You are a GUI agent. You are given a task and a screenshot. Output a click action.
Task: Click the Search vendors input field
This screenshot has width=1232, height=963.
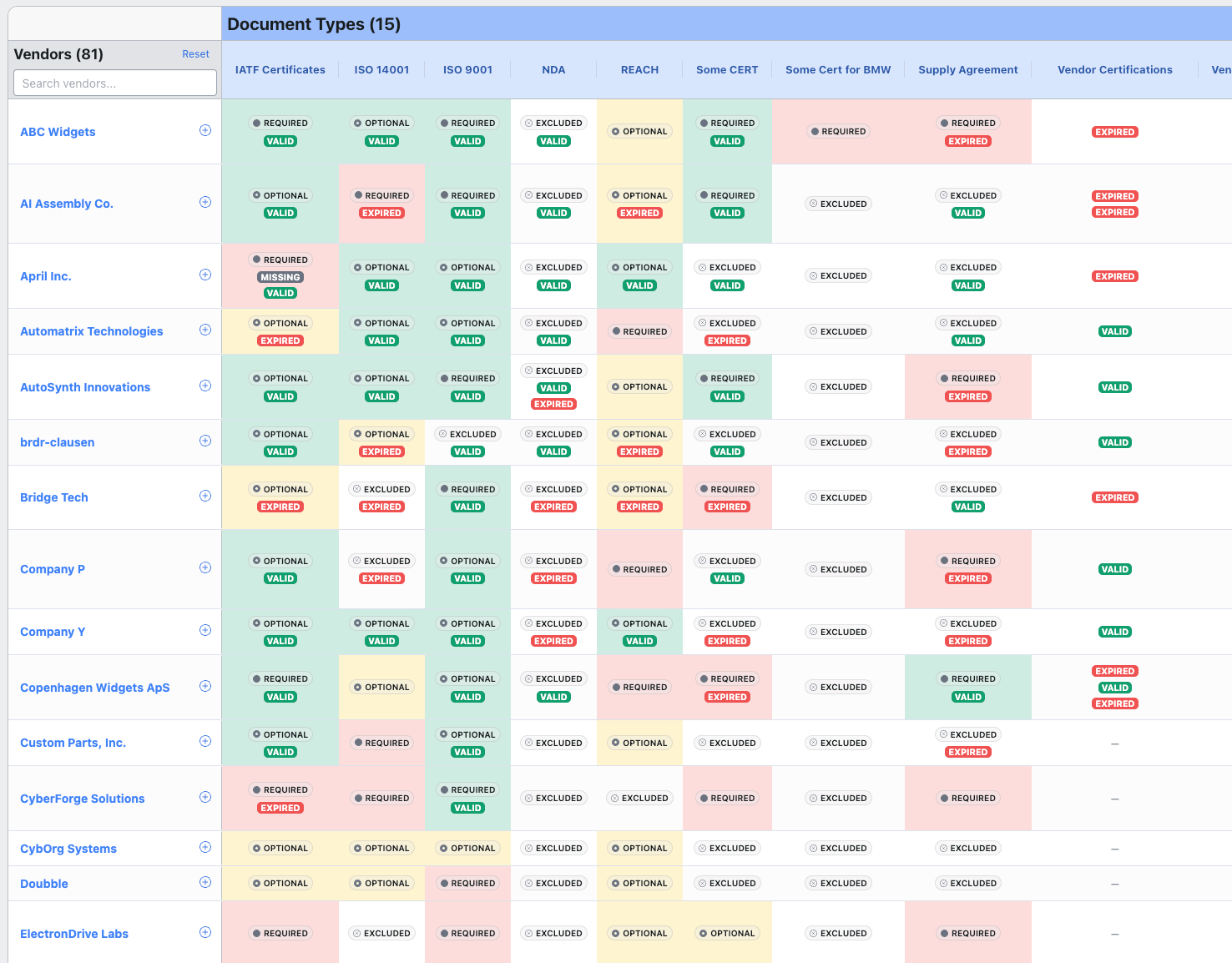click(114, 83)
